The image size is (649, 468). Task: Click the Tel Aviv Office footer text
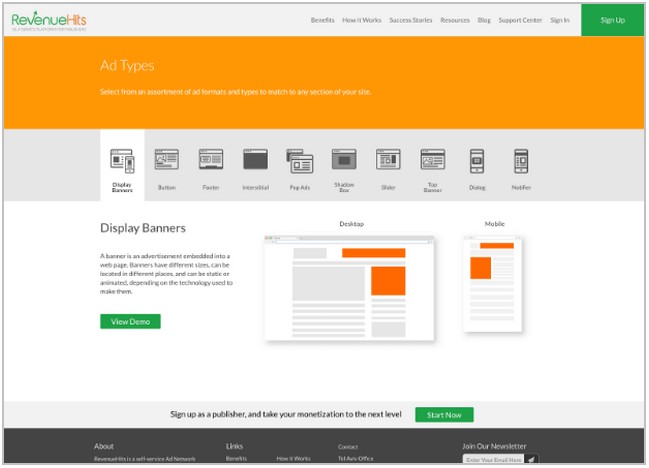356,458
